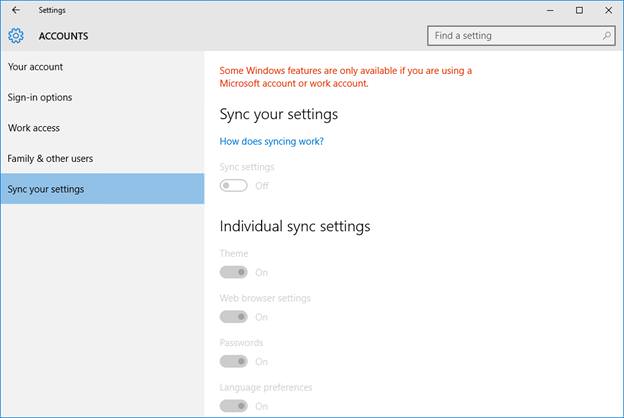Toggle the Passwords sync switch
This screenshot has height=418, width=624.
[234, 361]
